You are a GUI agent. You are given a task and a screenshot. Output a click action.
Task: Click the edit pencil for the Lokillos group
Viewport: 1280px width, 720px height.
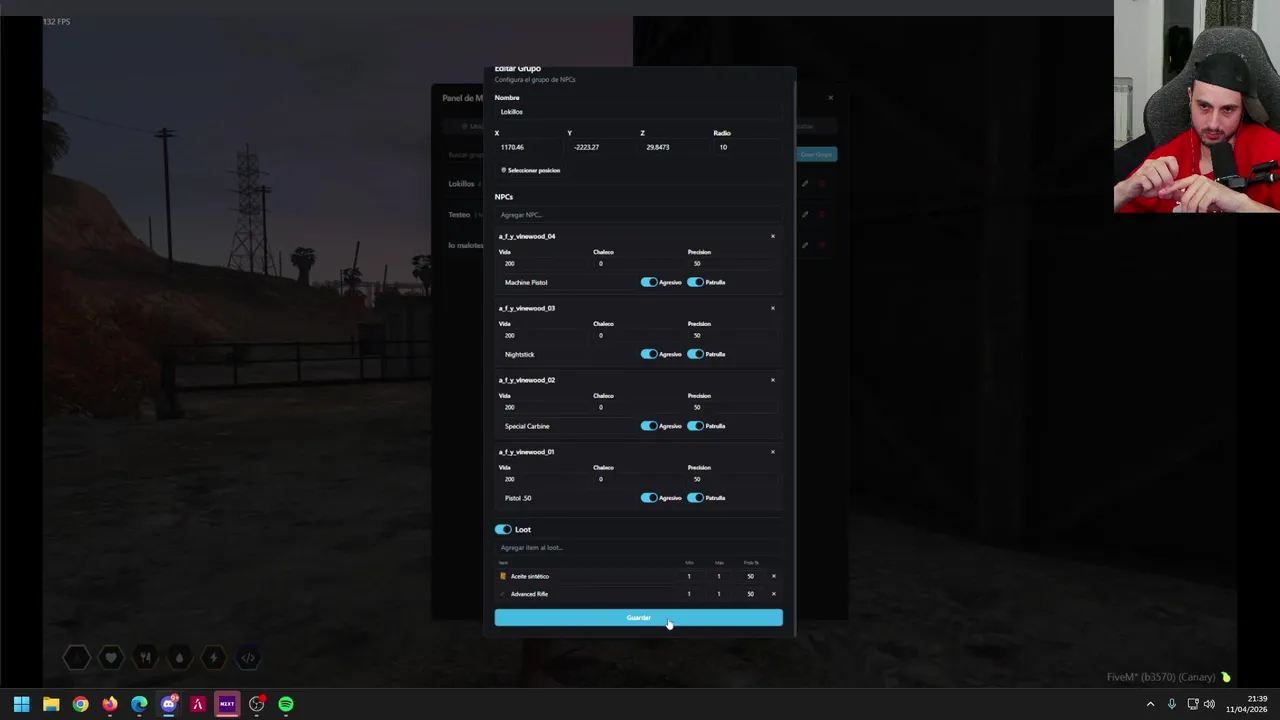(805, 184)
